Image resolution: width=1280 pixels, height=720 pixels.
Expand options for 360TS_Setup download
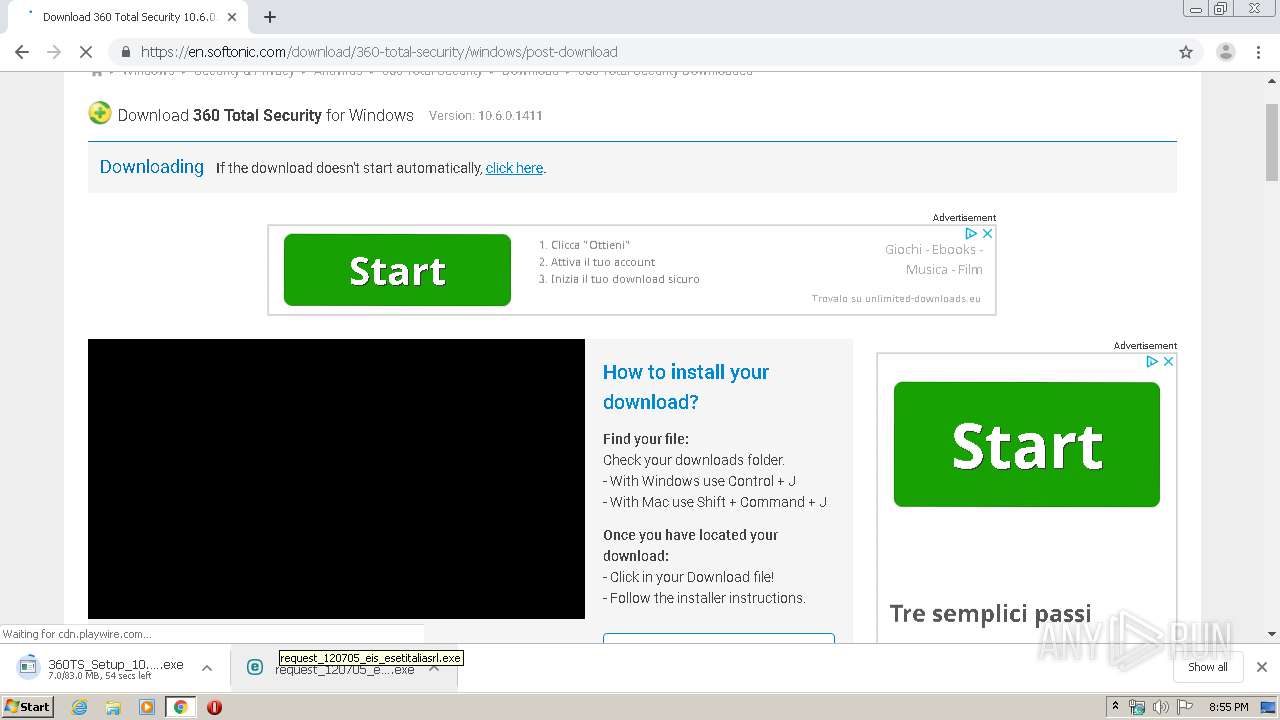tap(207, 668)
